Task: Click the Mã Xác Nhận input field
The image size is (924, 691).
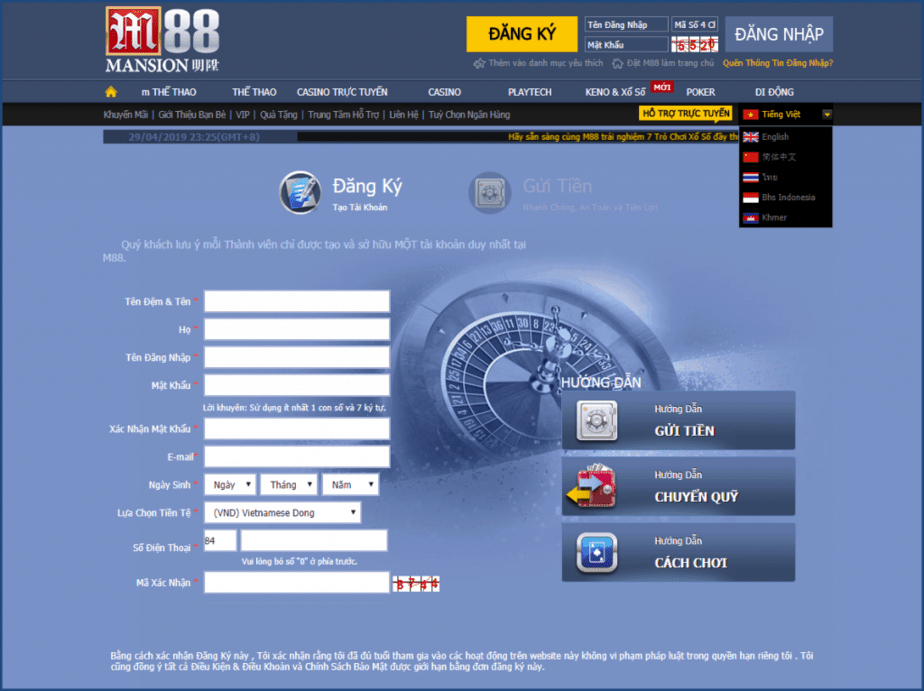Action: point(297,582)
